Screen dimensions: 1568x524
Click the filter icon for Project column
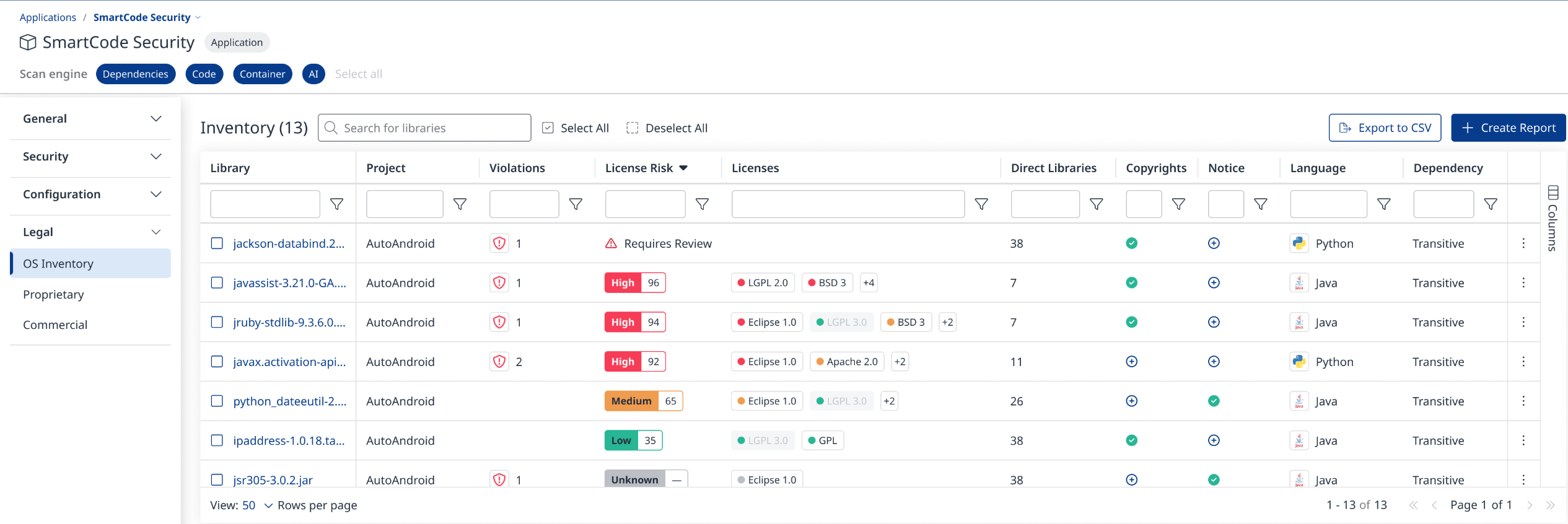pyautogui.click(x=460, y=204)
